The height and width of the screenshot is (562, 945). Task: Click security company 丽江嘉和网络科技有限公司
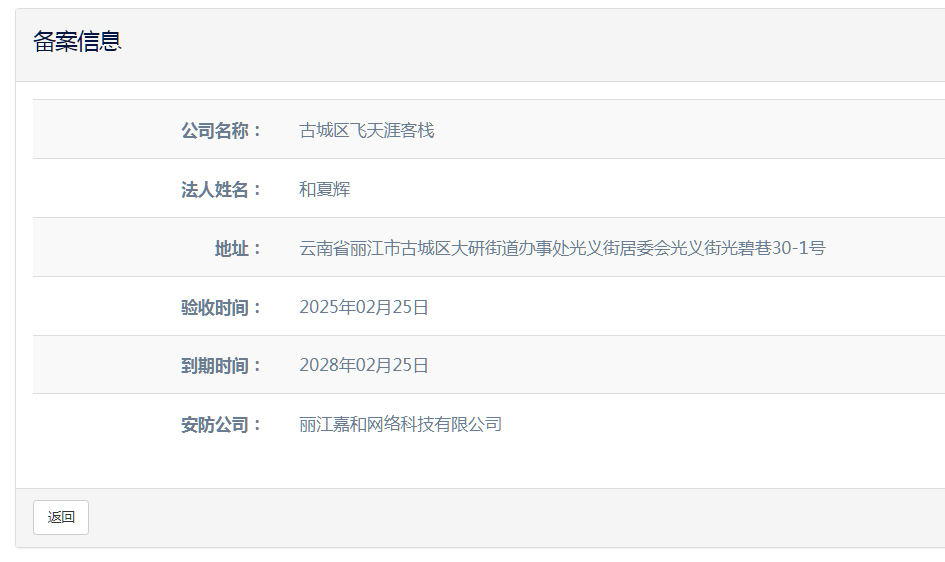[x=400, y=425]
